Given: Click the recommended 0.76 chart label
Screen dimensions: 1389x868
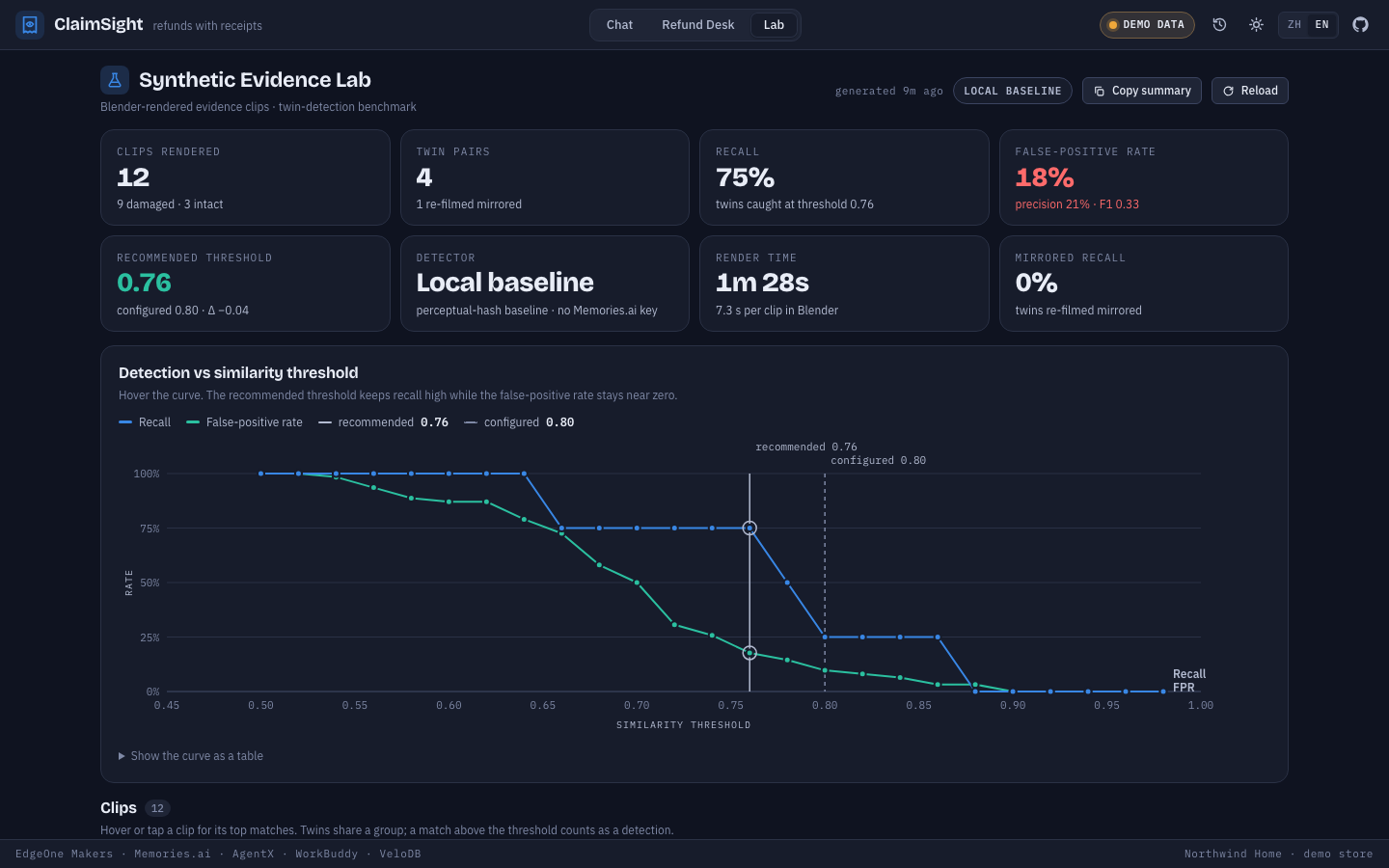Looking at the screenshot, I should (806, 448).
